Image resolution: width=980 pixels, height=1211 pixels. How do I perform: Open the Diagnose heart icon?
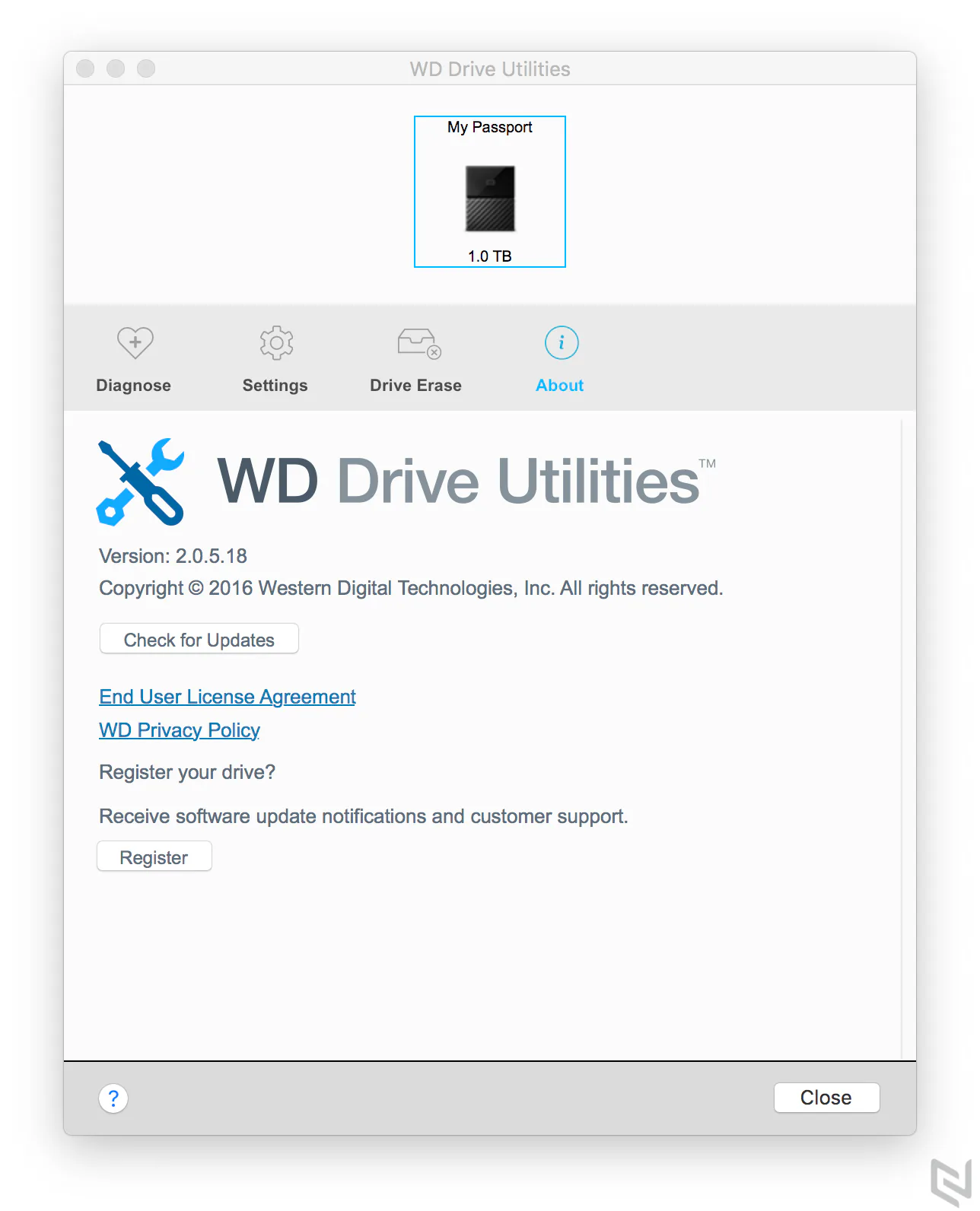[135, 343]
